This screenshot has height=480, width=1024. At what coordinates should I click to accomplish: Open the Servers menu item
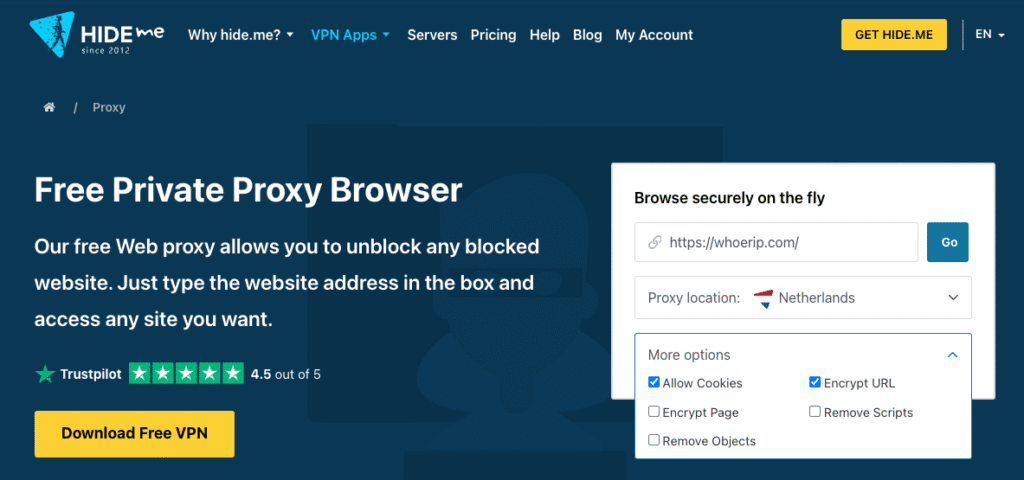(x=432, y=35)
